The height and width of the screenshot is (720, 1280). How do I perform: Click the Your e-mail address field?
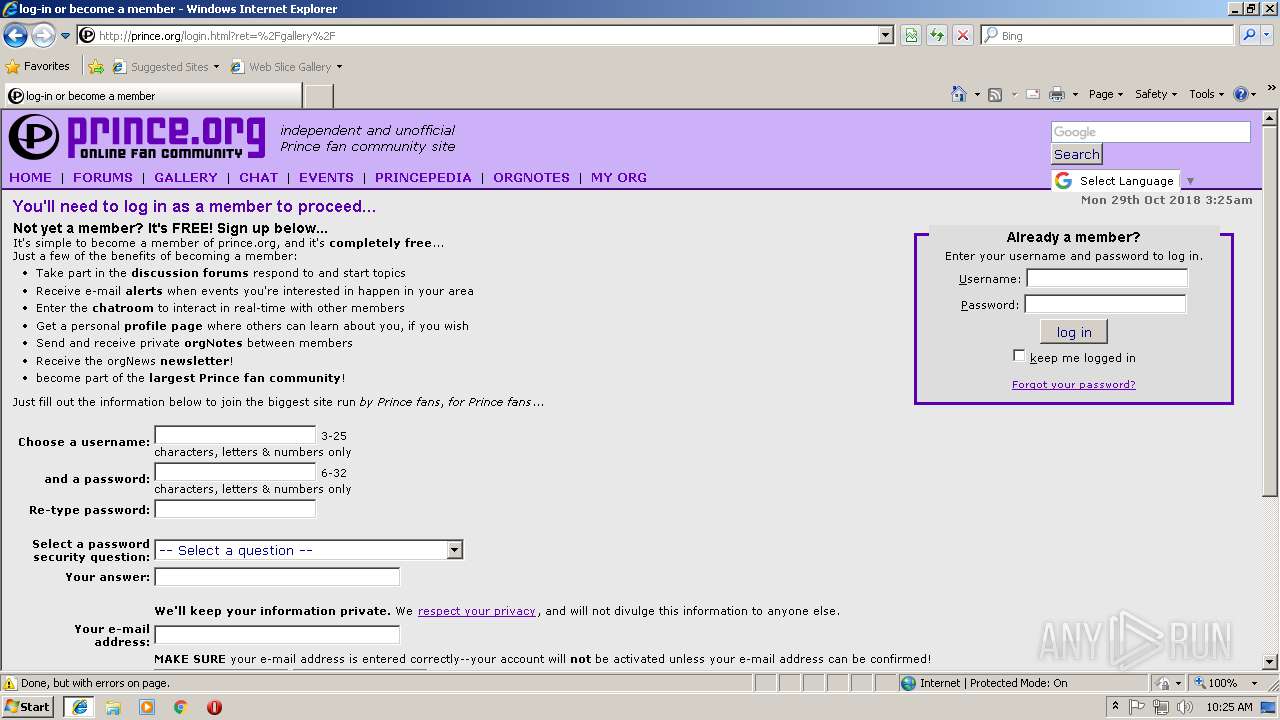coord(277,635)
